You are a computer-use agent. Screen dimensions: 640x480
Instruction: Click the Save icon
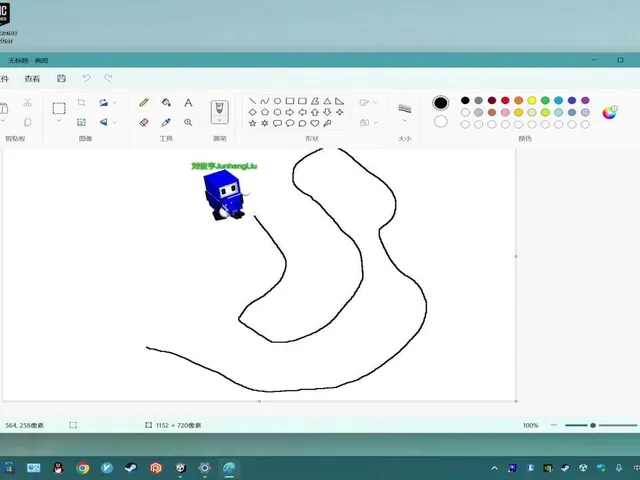pyautogui.click(x=61, y=78)
